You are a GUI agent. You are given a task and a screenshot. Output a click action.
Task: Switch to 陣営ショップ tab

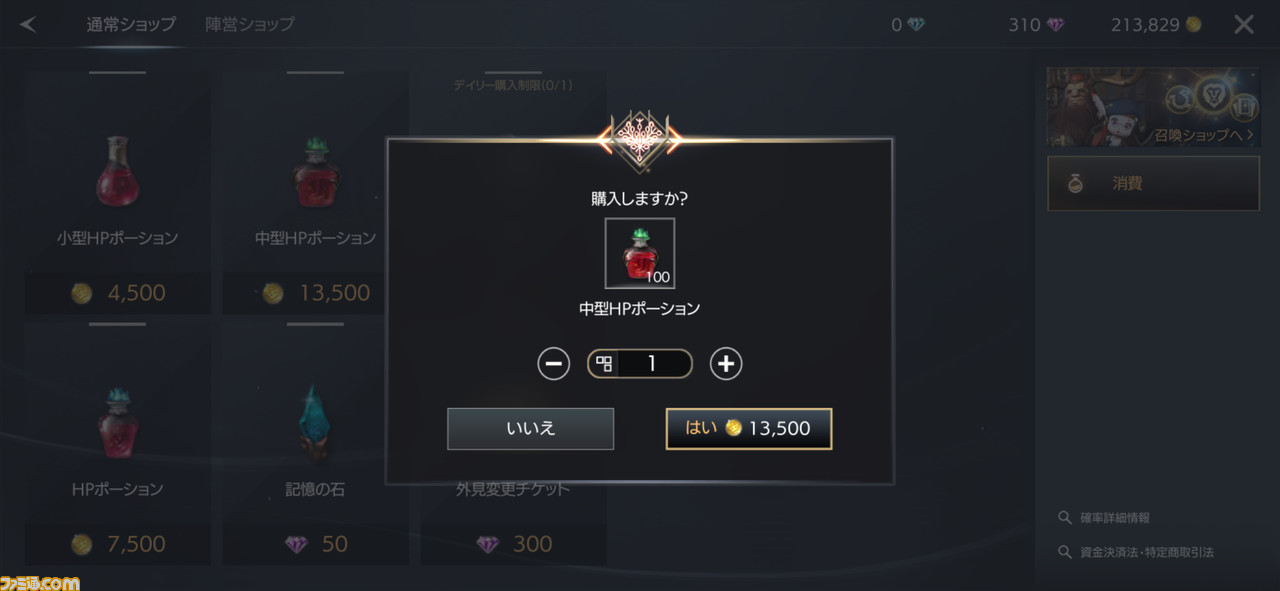pos(250,24)
